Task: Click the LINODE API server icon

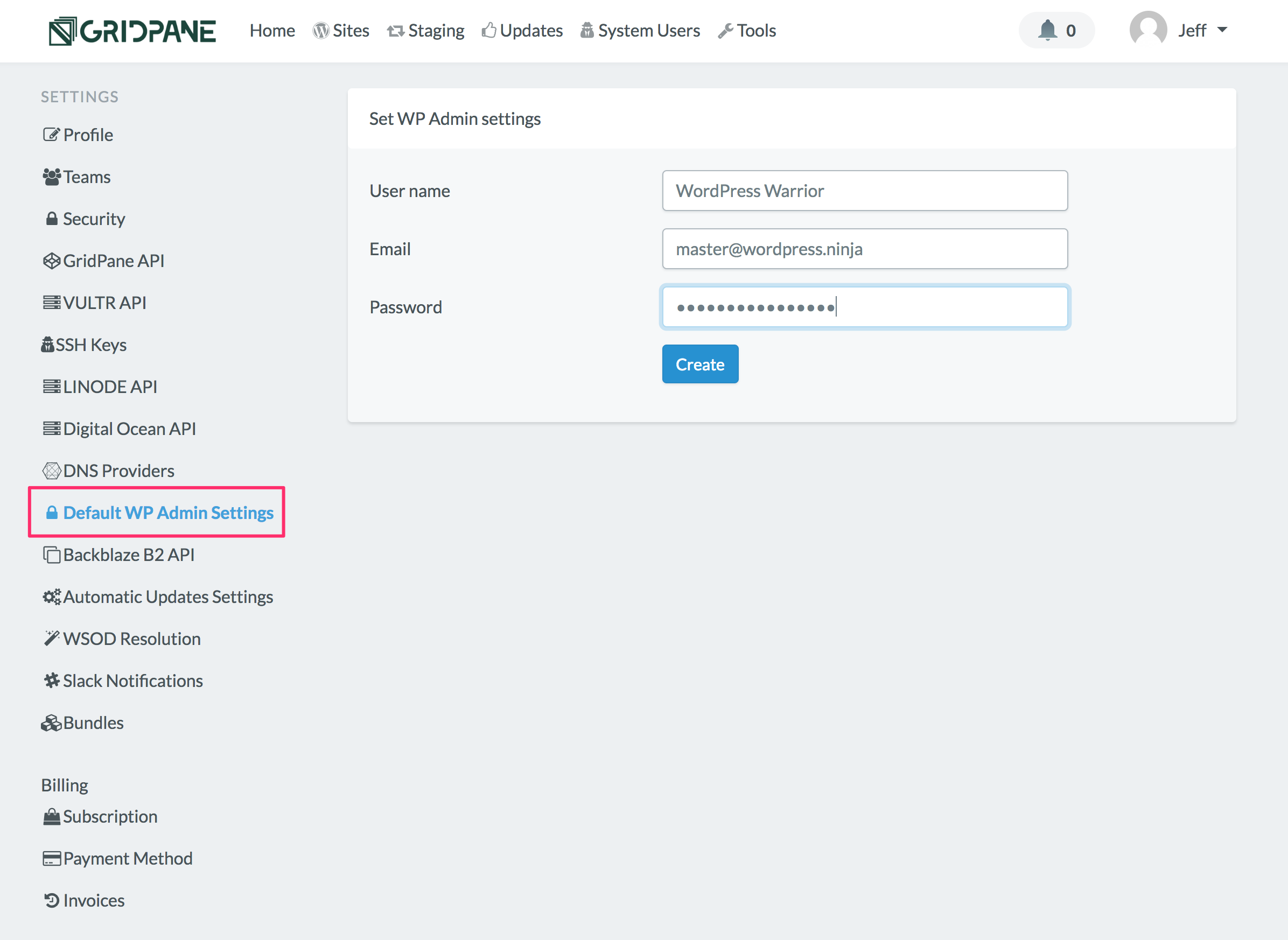Action: click(x=51, y=387)
